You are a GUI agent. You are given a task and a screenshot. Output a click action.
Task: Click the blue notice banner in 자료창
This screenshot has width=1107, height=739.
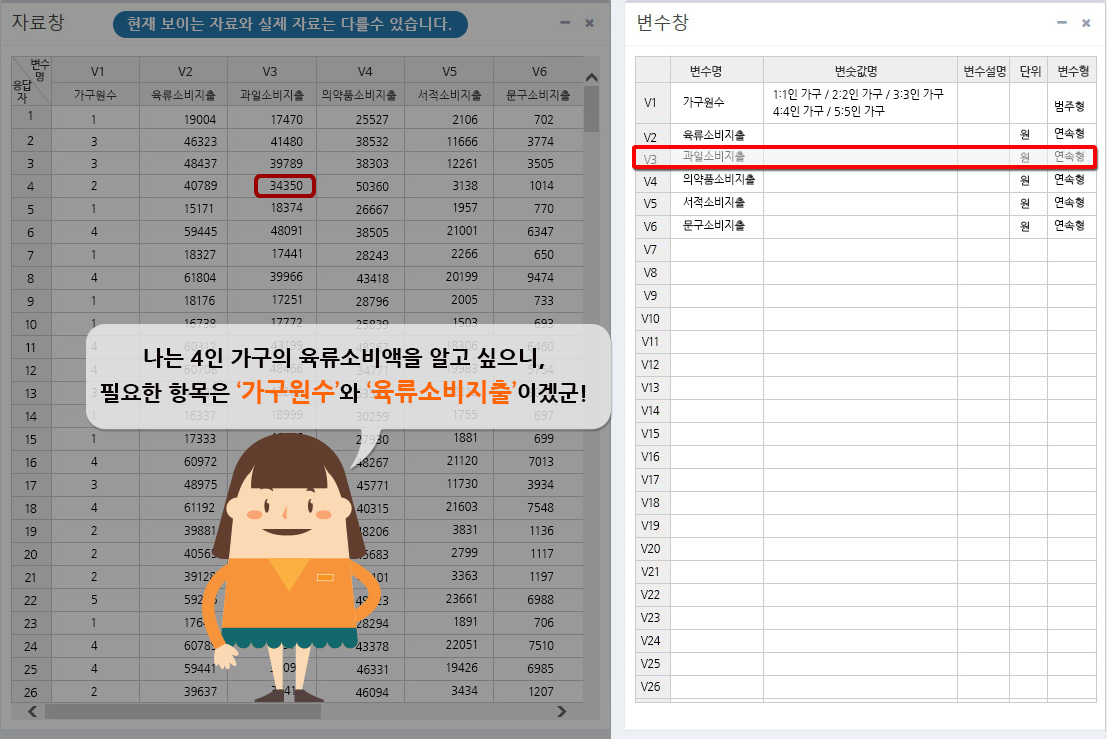(x=290, y=24)
